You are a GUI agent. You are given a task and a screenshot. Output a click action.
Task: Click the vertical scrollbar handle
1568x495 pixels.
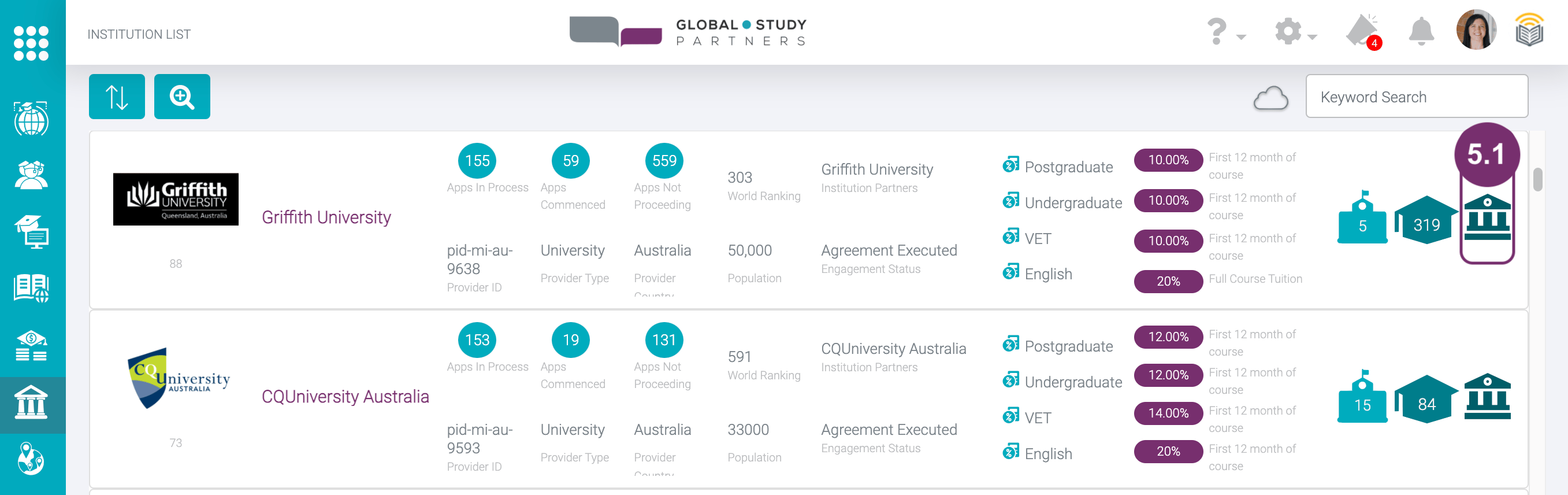[x=1537, y=180]
